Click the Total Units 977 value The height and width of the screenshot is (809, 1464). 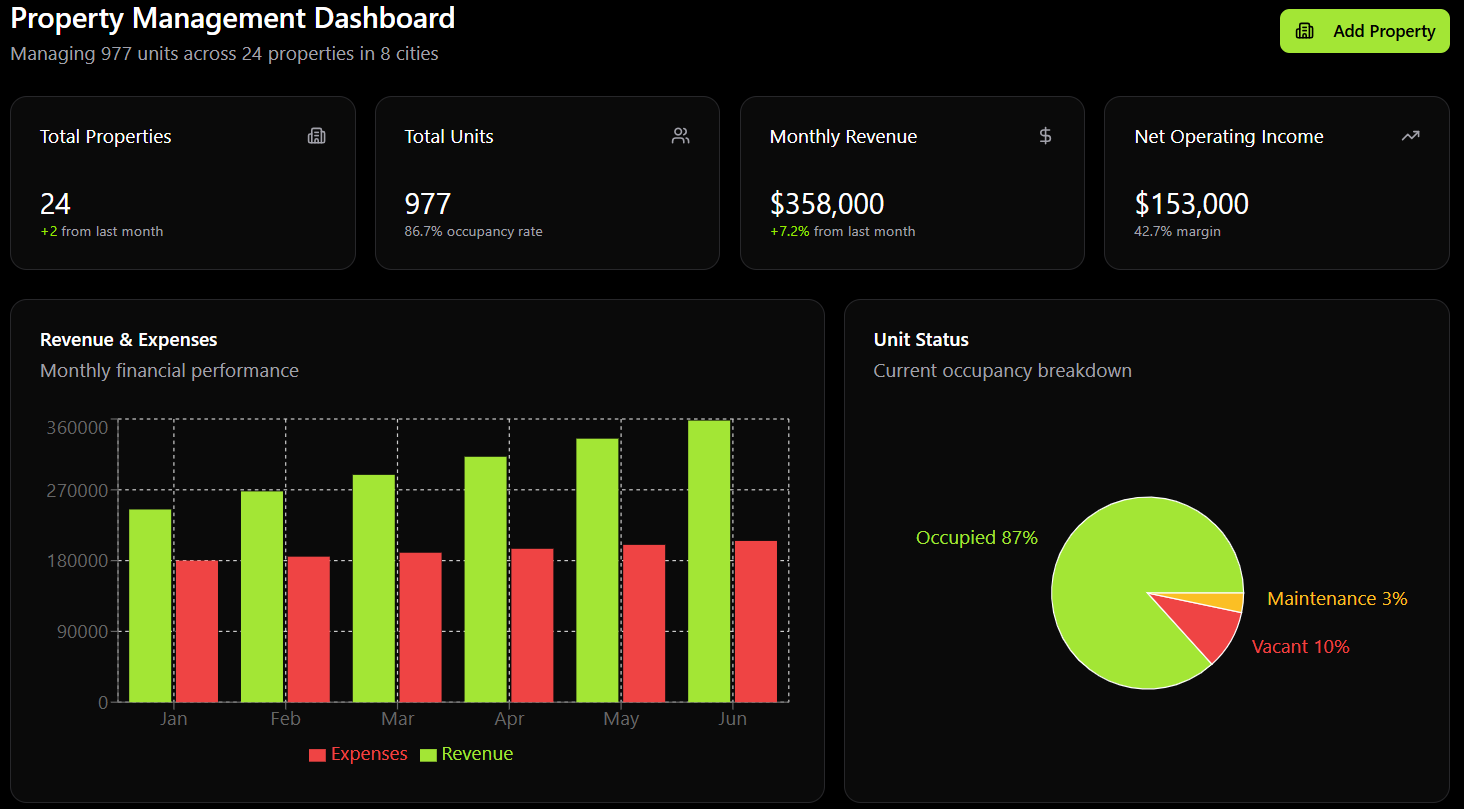point(428,203)
